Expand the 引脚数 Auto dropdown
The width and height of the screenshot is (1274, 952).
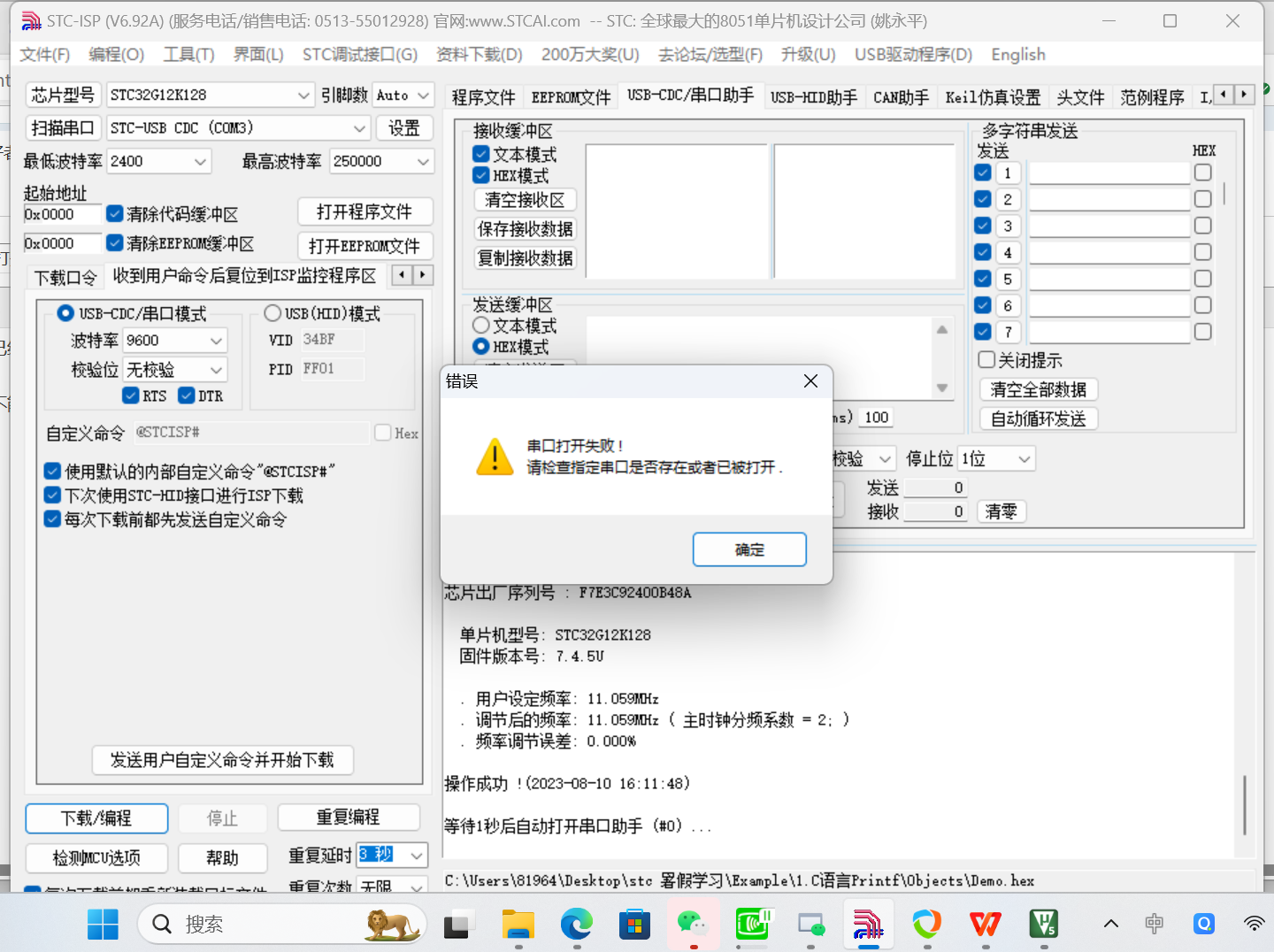423,95
